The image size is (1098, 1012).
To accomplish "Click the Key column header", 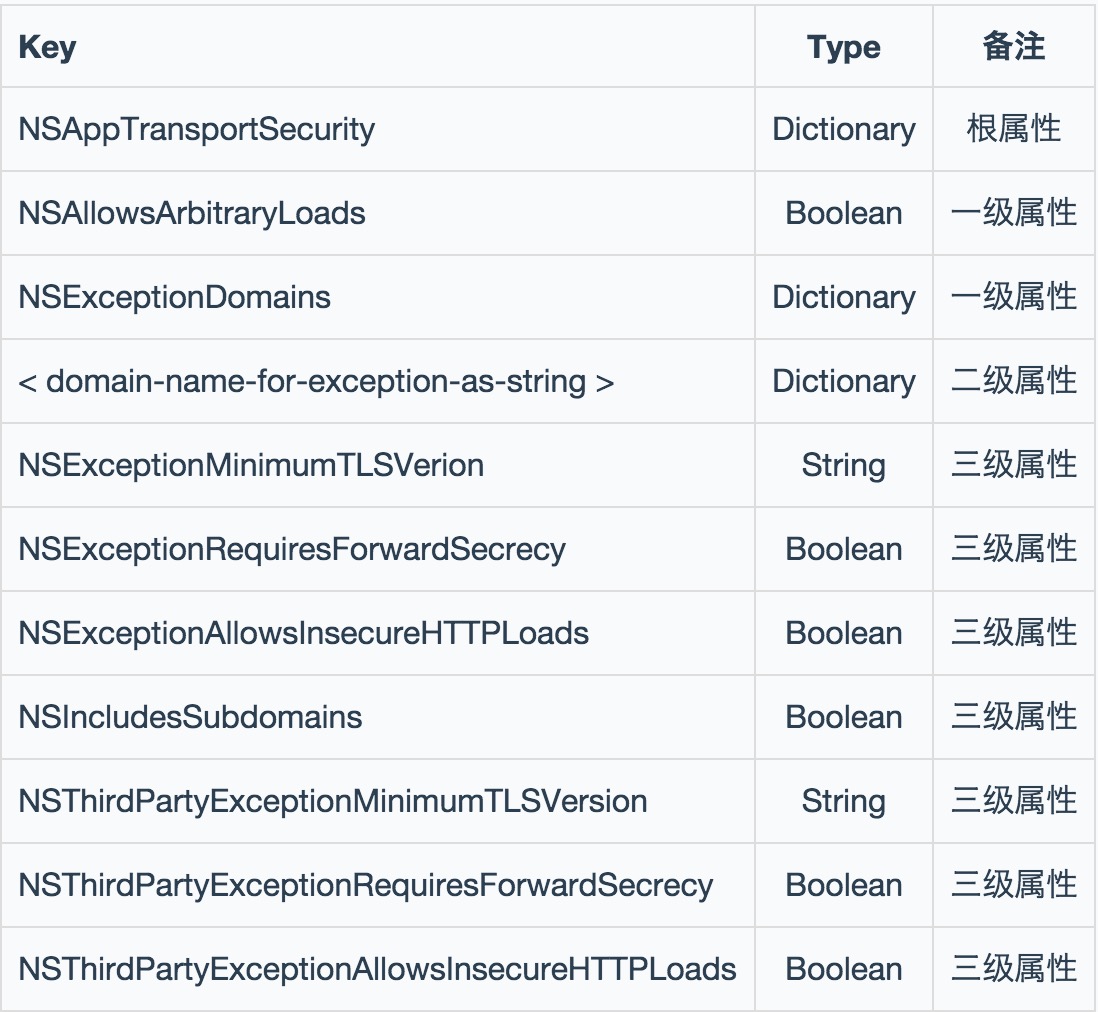I will tap(47, 47).
